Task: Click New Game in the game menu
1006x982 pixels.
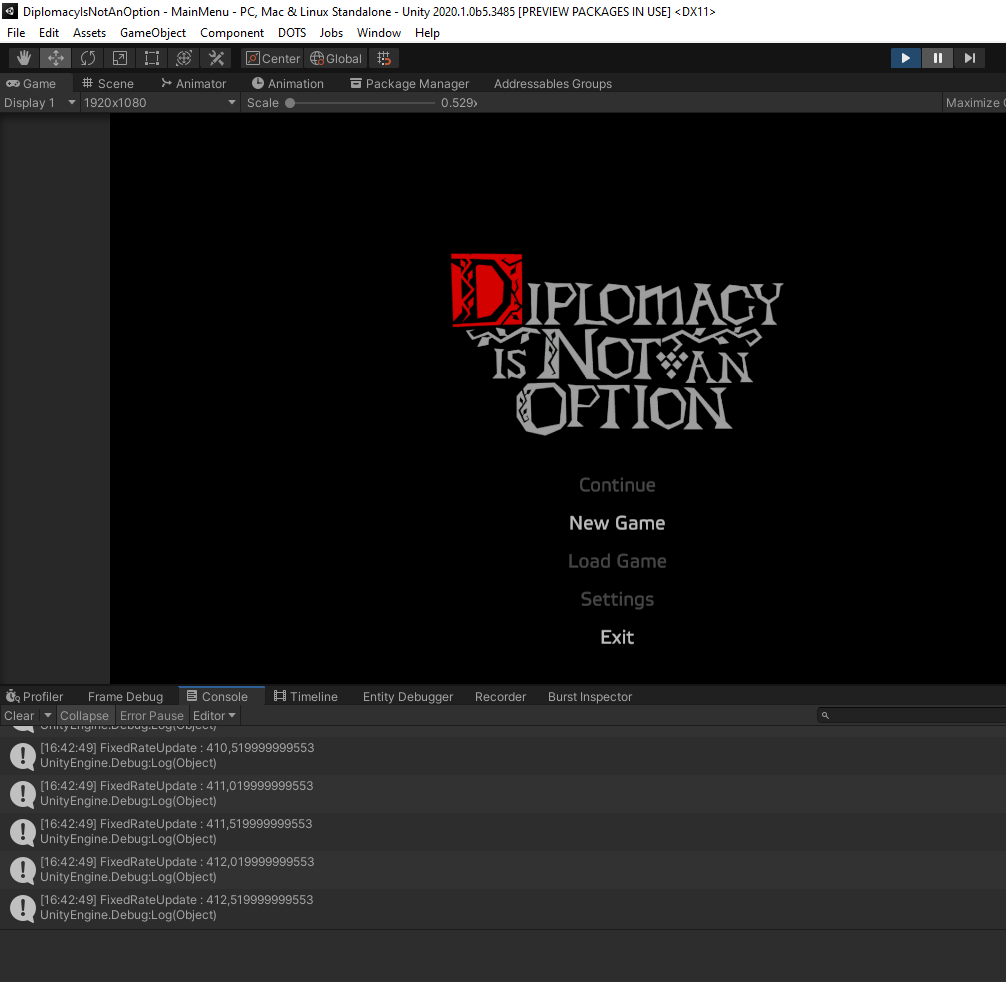Action: point(617,523)
